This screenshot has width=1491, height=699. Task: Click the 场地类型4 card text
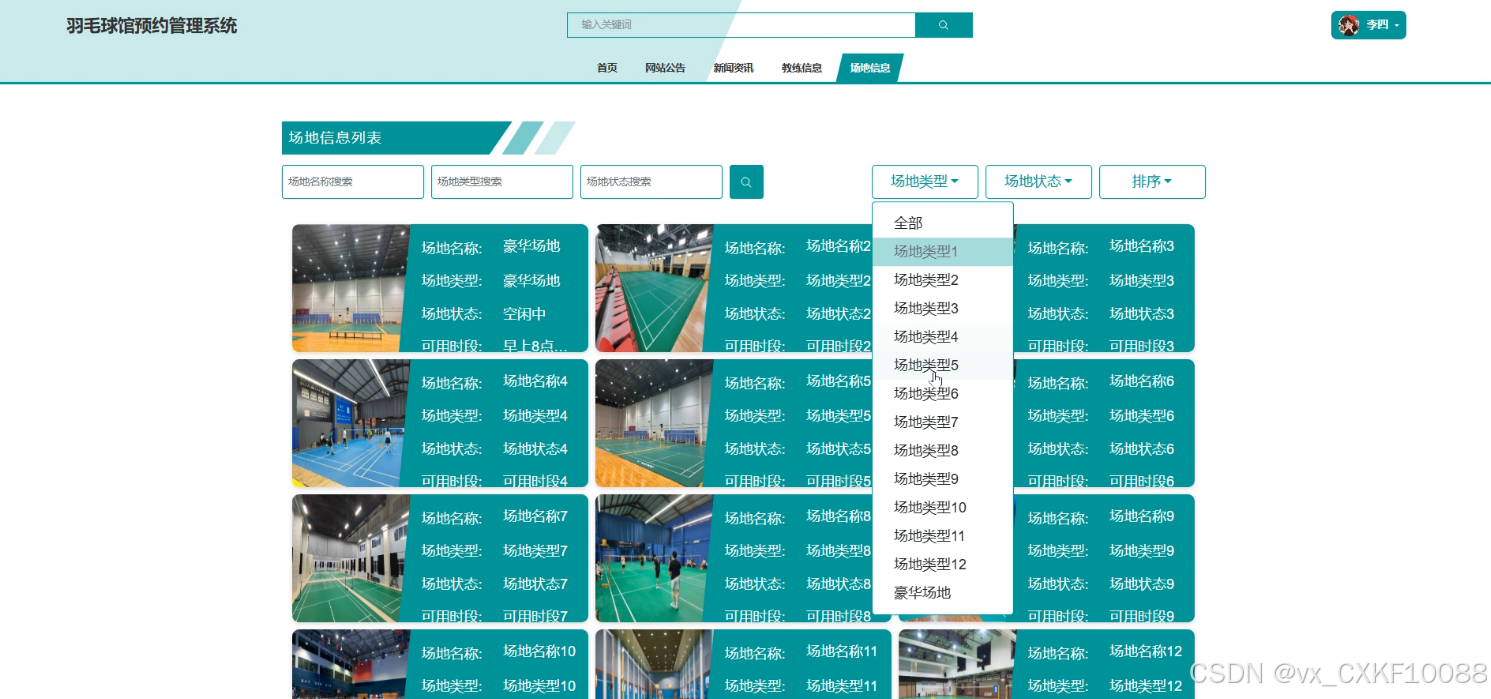tap(535, 416)
